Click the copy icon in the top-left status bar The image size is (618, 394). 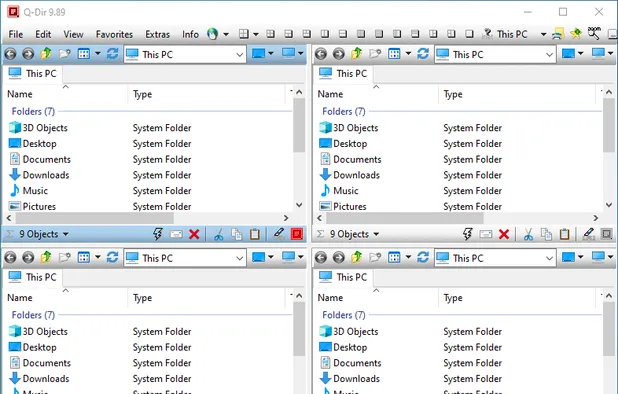click(236, 234)
